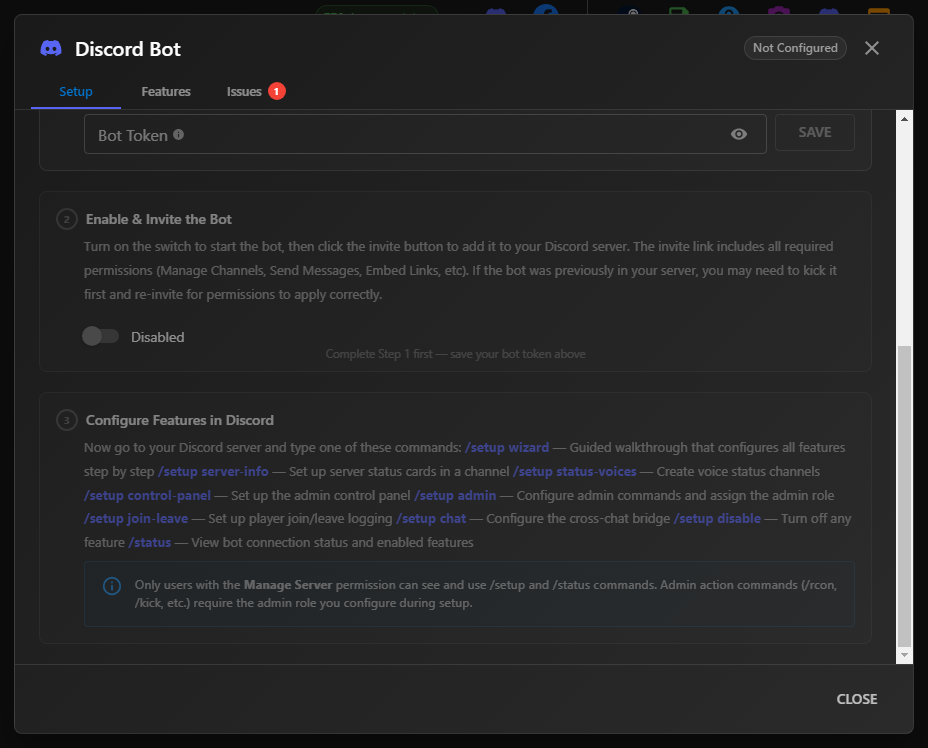Toggle bot token visibility eye icon

pos(739,134)
